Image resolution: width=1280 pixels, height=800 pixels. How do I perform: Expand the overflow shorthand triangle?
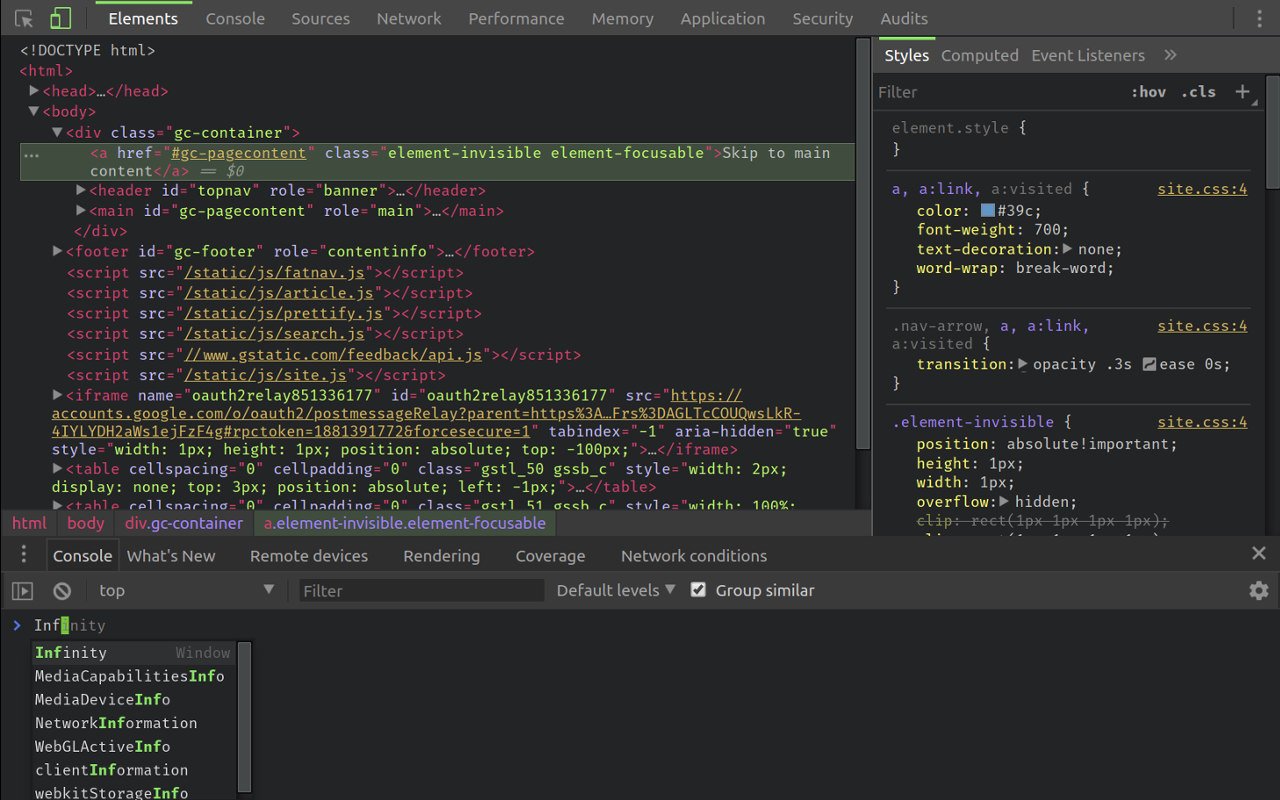[x=1004, y=501]
